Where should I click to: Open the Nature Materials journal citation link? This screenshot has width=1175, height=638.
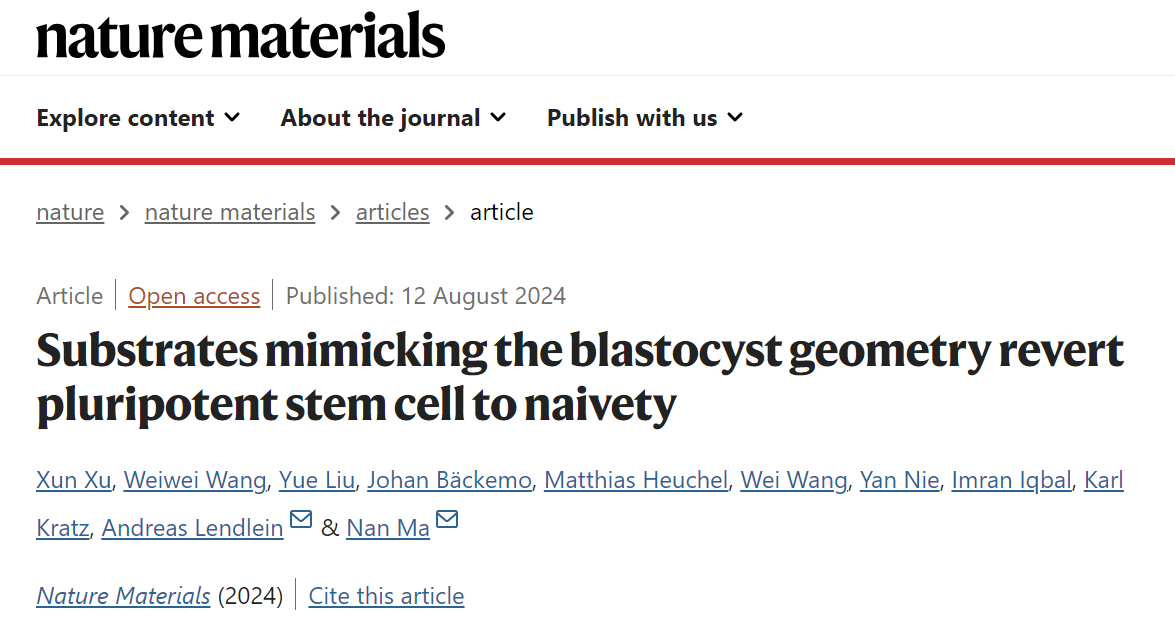point(124,596)
